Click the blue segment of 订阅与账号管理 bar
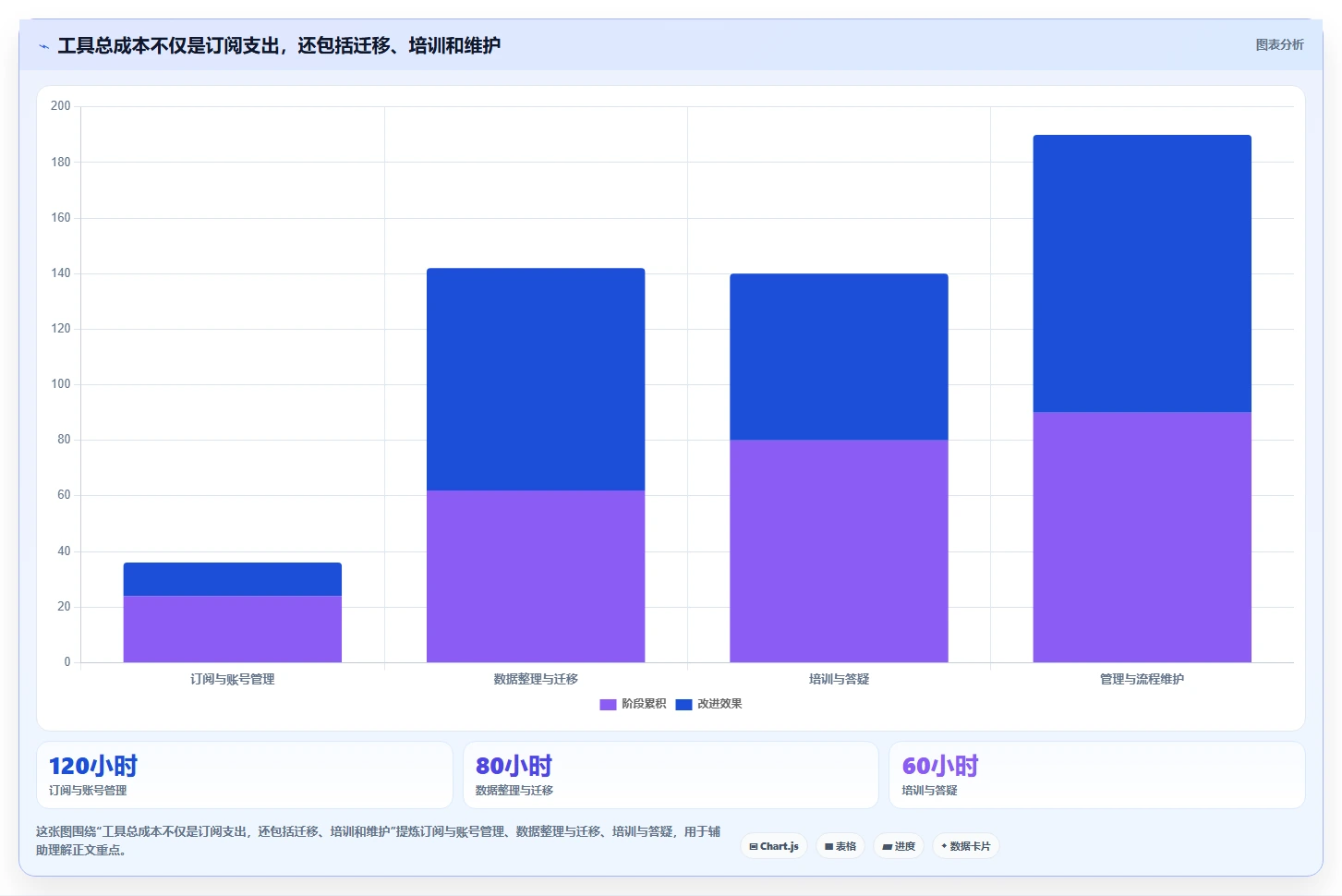Image resolution: width=1342 pixels, height=896 pixels. tap(233, 579)
